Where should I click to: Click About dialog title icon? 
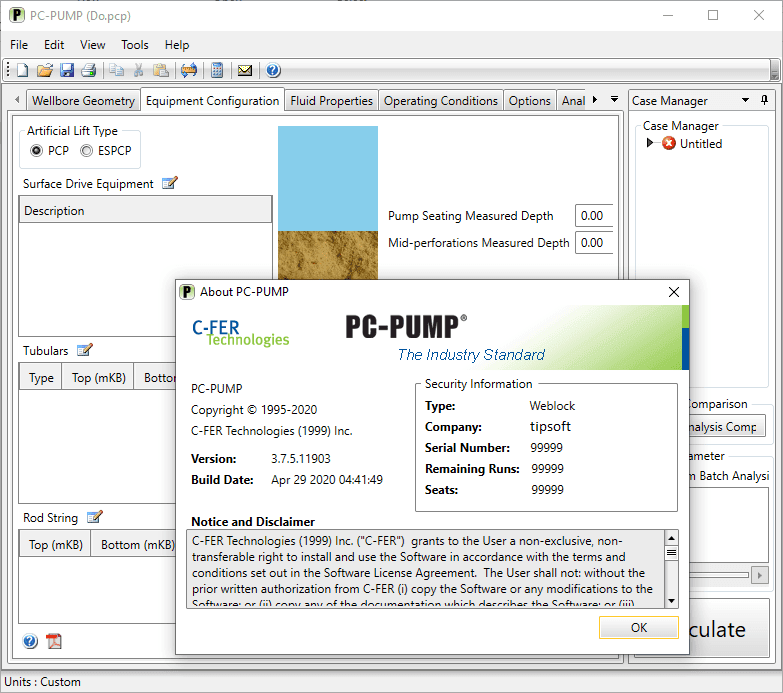(187, 292)
